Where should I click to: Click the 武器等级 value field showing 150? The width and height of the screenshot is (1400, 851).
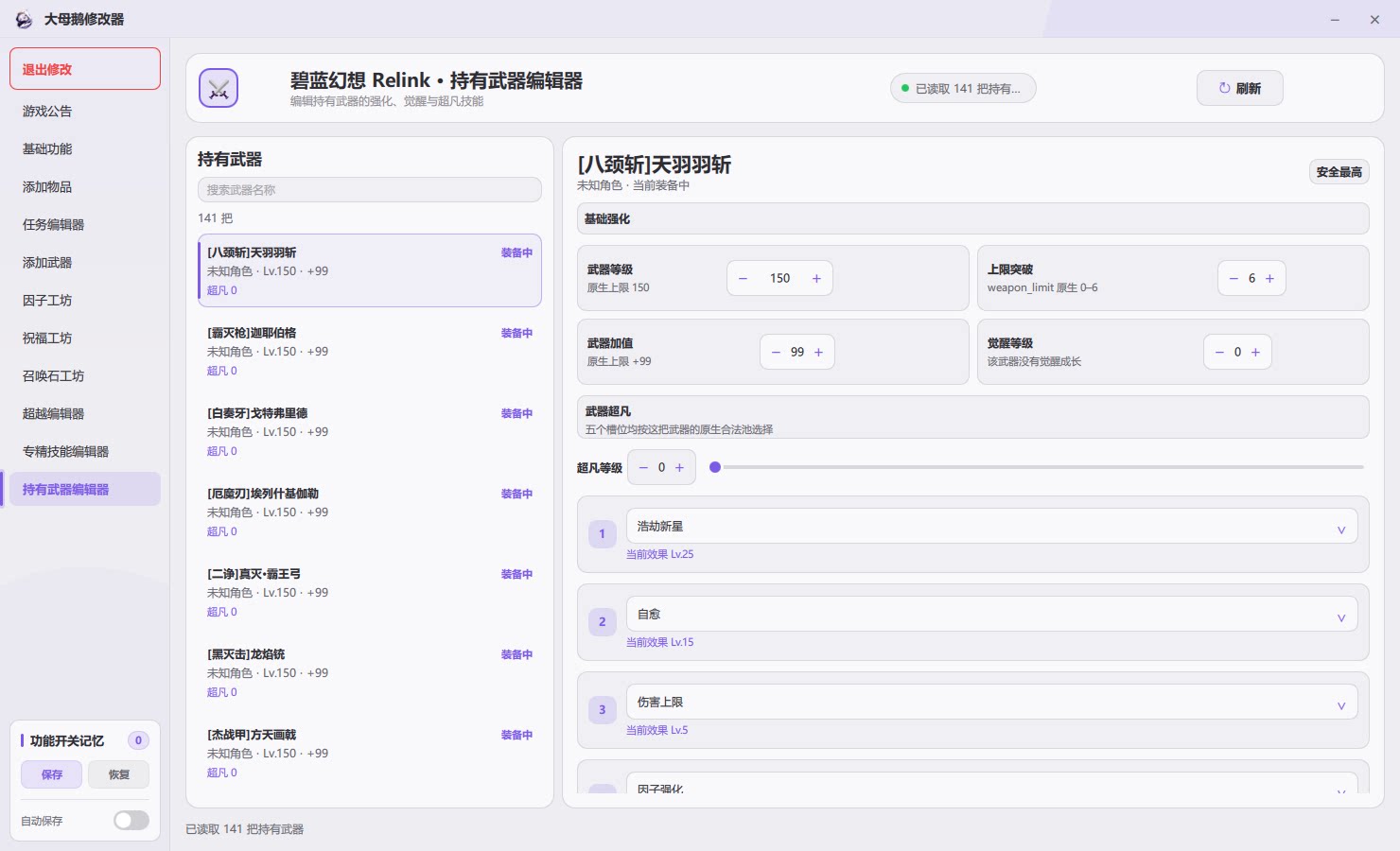779,278
